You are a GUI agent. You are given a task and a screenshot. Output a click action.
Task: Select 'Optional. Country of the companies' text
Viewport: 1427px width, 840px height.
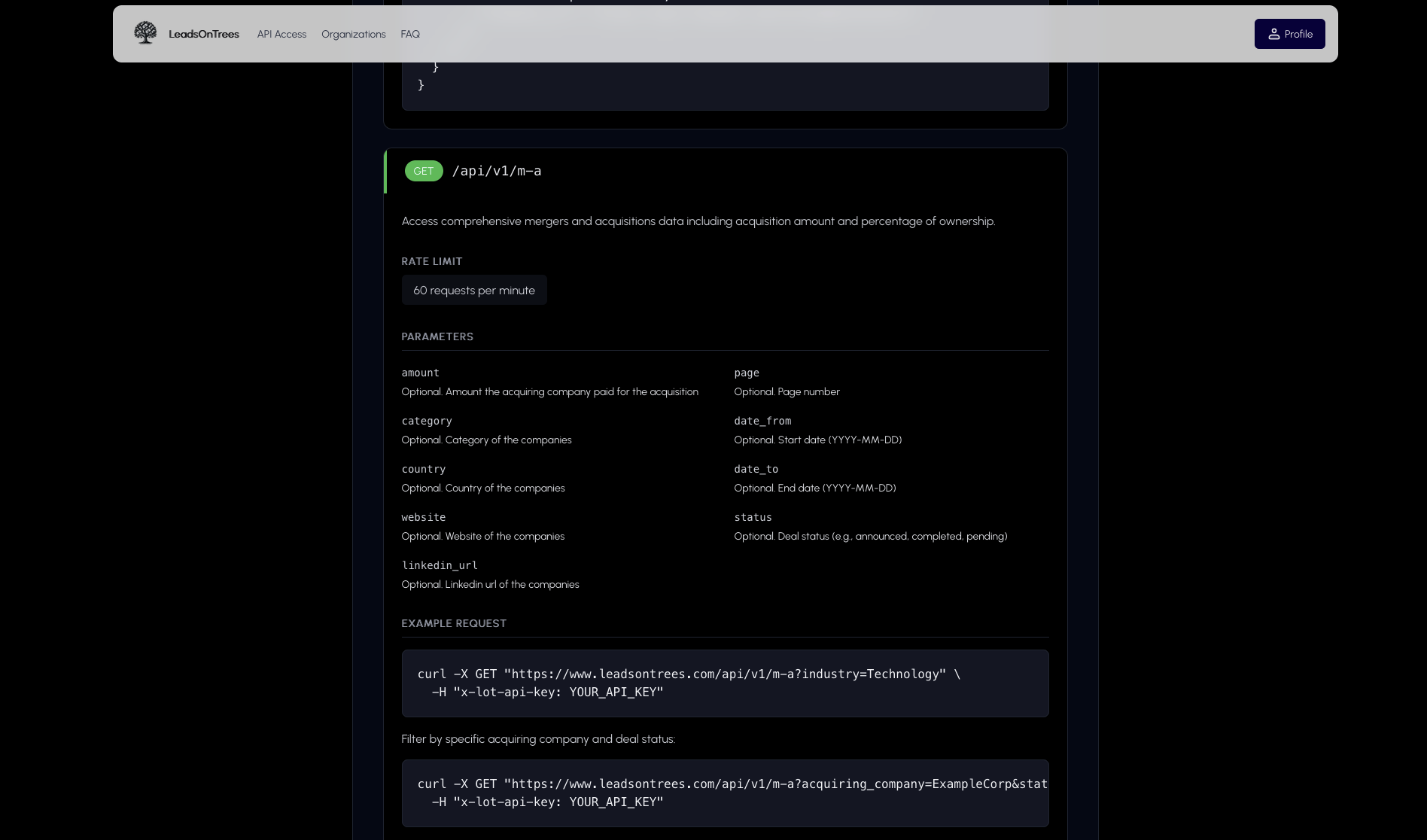[483, 488]
